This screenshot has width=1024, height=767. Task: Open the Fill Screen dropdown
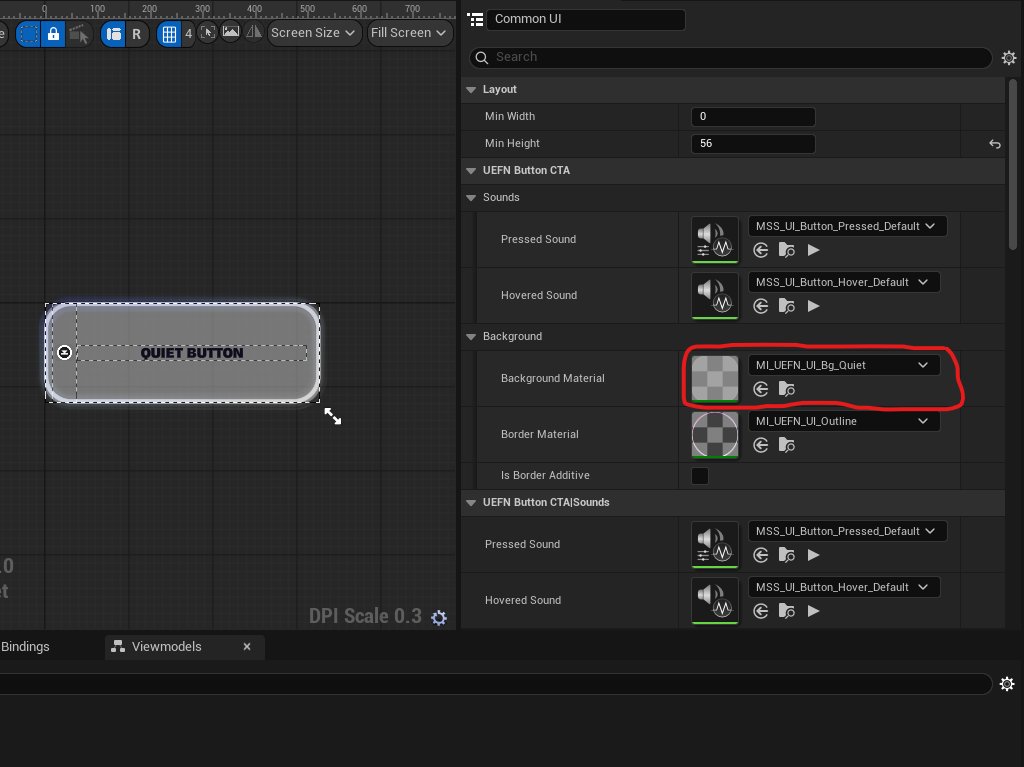coord(409,33)
